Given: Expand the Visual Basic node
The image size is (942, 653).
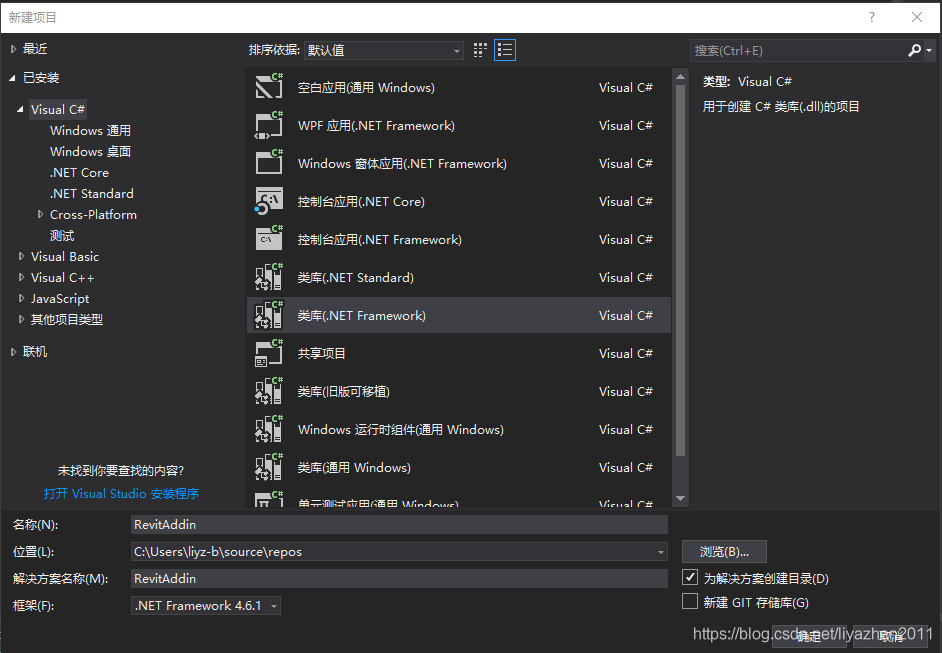Looking at the screenshot, I should click(x=22, y=257).
